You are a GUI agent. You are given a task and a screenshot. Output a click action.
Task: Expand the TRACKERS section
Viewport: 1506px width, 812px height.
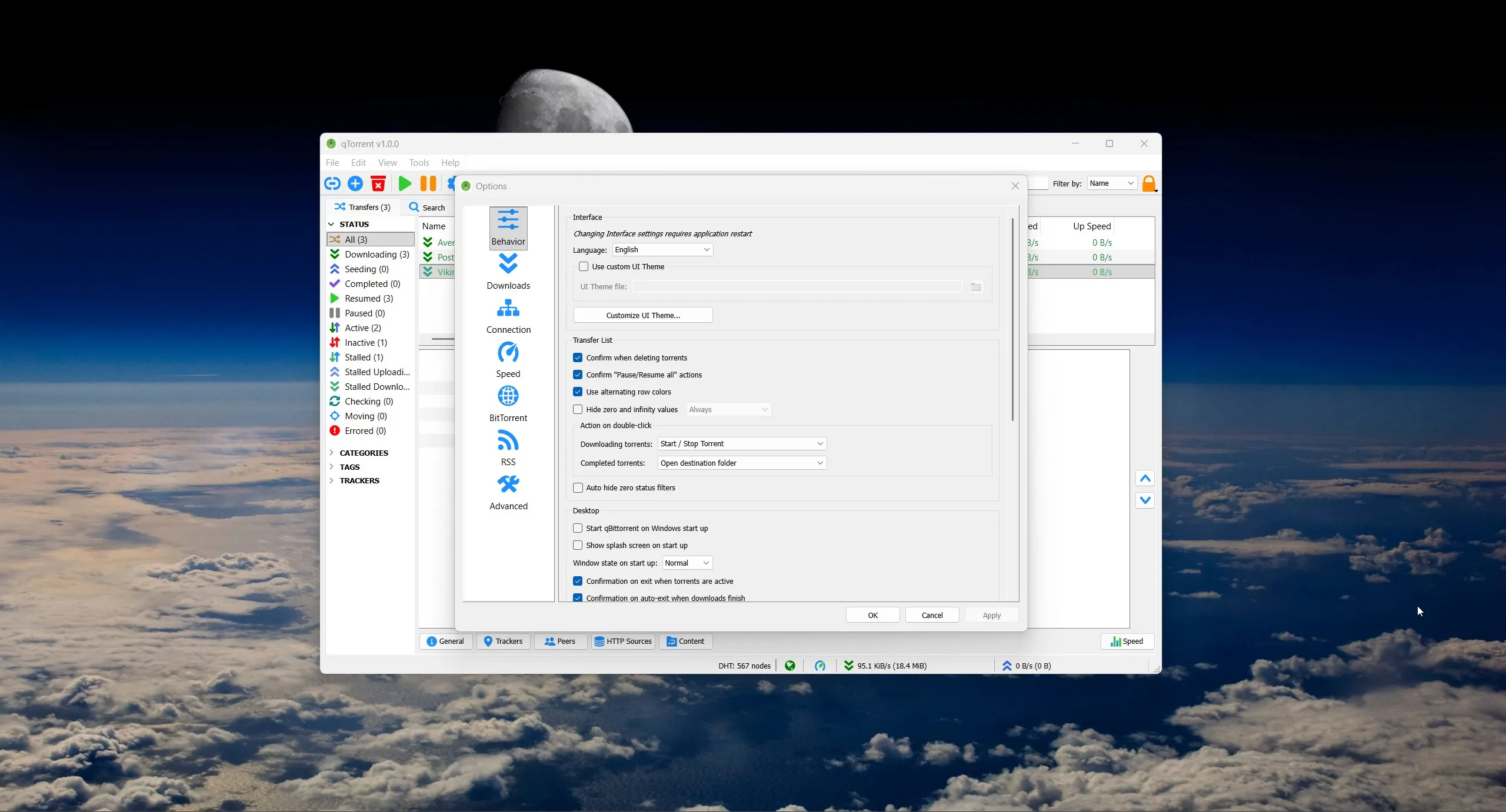pyautogui.click(x=331, y=481)
